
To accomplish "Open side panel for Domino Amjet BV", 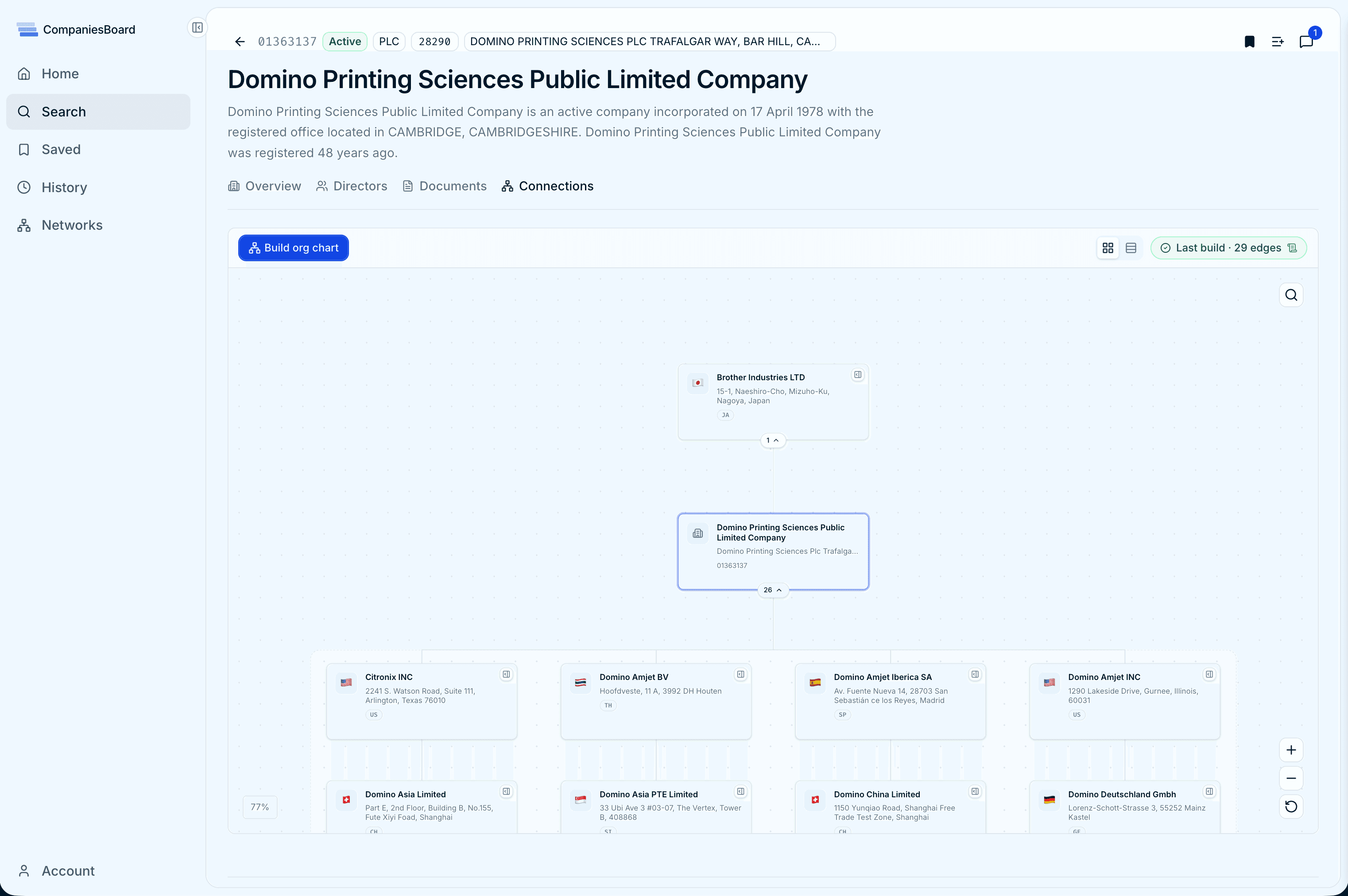I will tap(741, 674).
